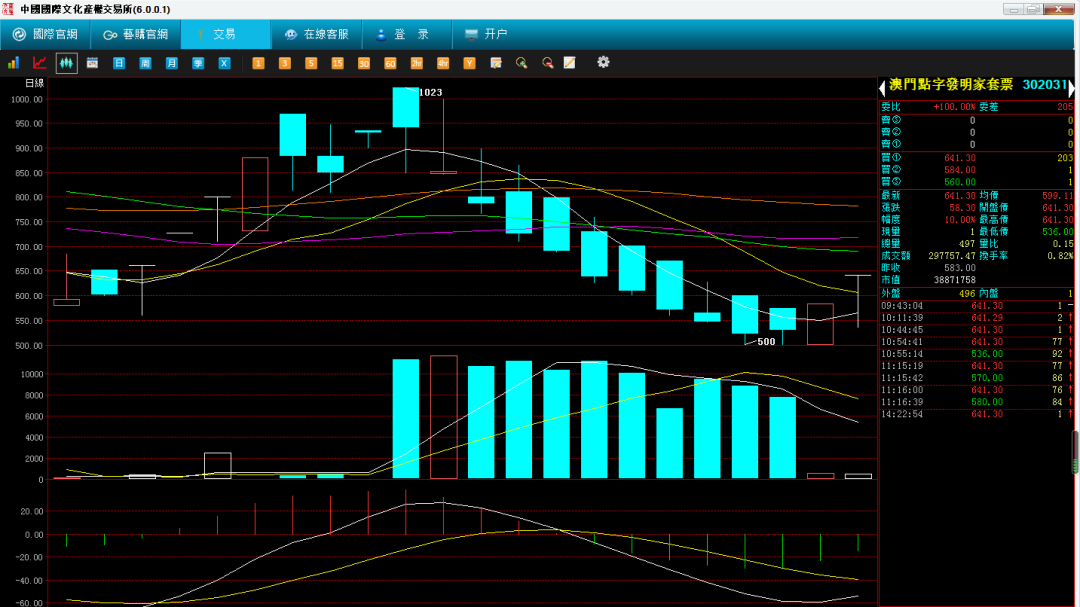
Task: Select the 5-minute chart icon
Action: point(311,63)
